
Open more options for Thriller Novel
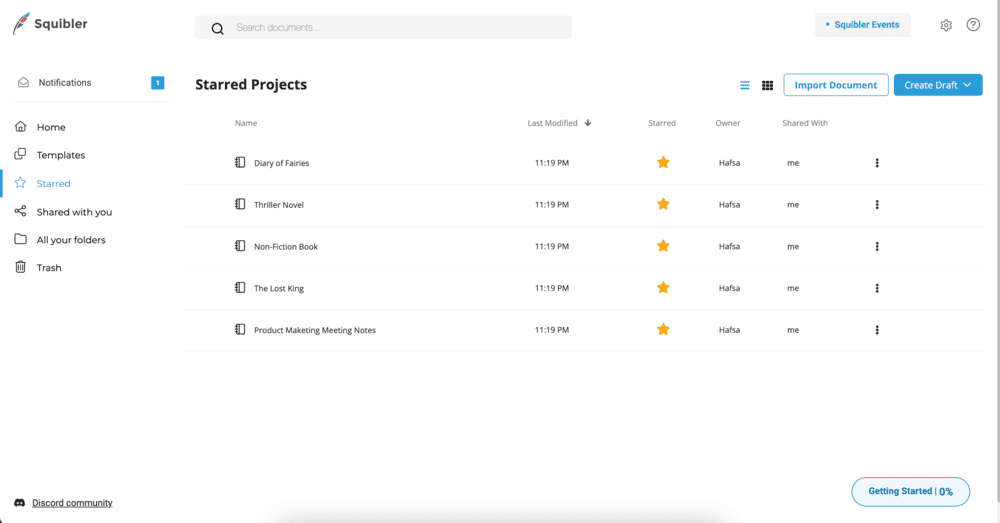pyautogui.click(x=877, y=205)
